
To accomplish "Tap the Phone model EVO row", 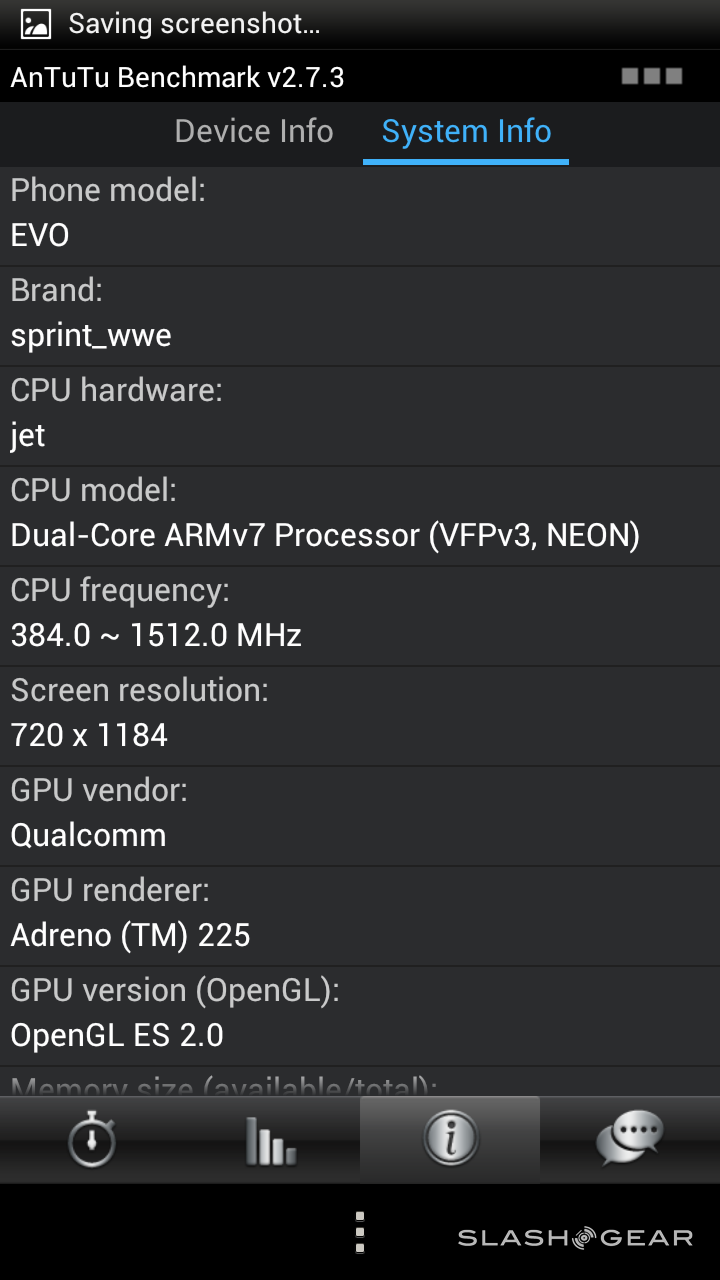I will [360, 215].
